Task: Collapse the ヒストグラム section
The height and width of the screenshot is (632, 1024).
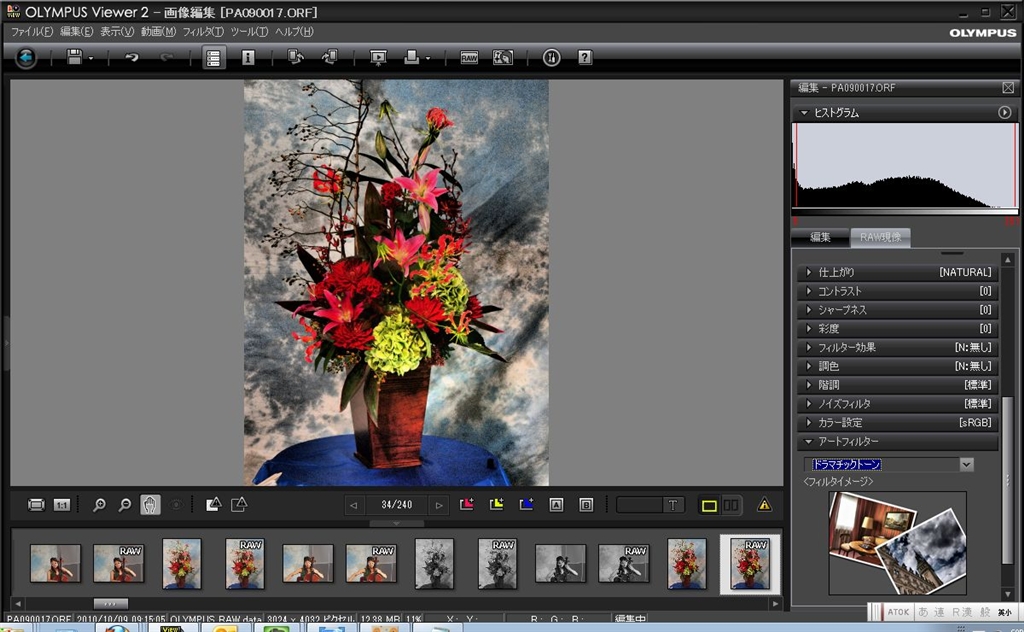Action: [x=804, y=113]
